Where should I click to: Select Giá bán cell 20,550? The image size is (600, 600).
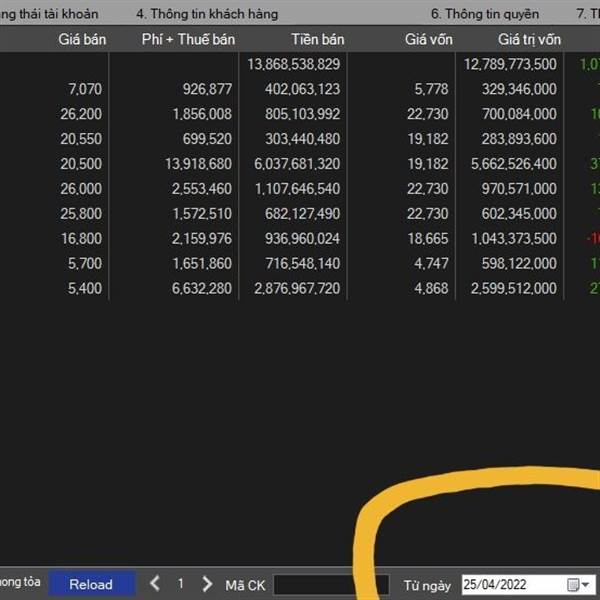[x=81, y=139]
